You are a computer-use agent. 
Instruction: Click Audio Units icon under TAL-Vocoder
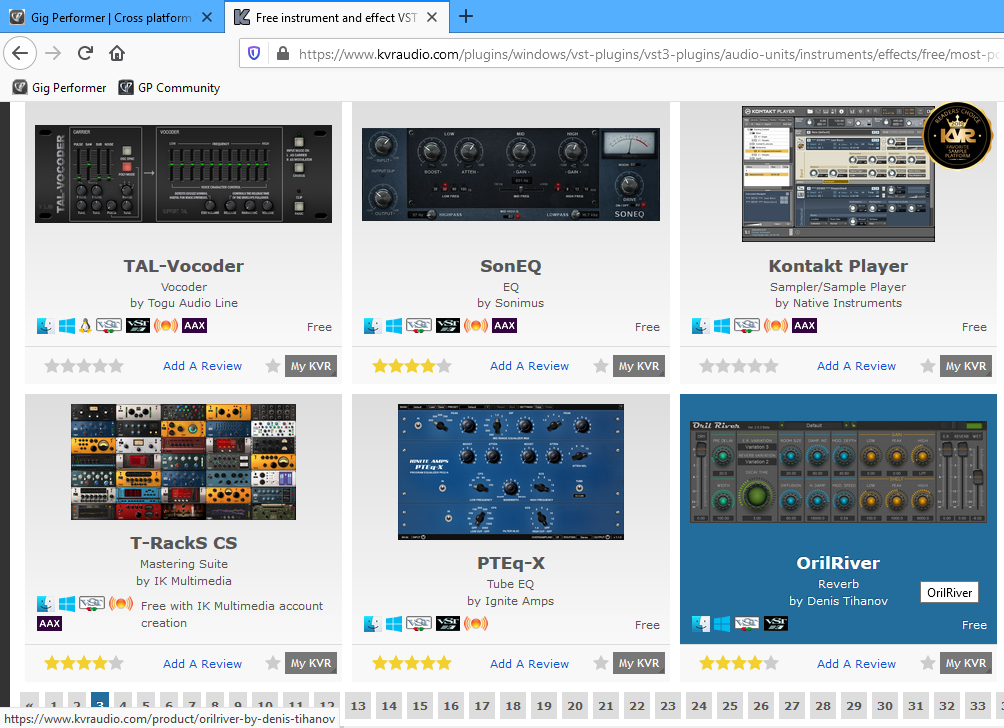[165, 326]
